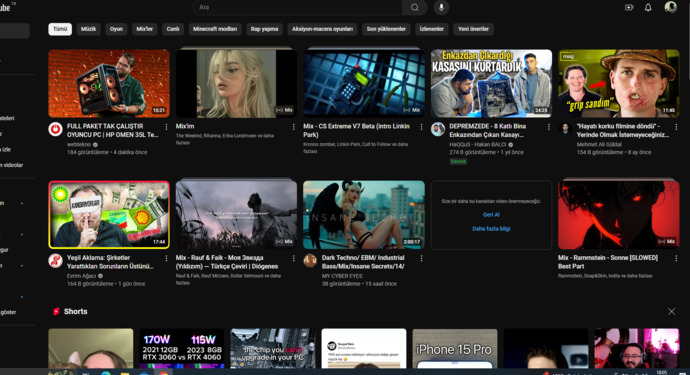Open the Evrim Ağacı channel name
This screenshot has width=690, height=375.
click(x=81, y=276)
